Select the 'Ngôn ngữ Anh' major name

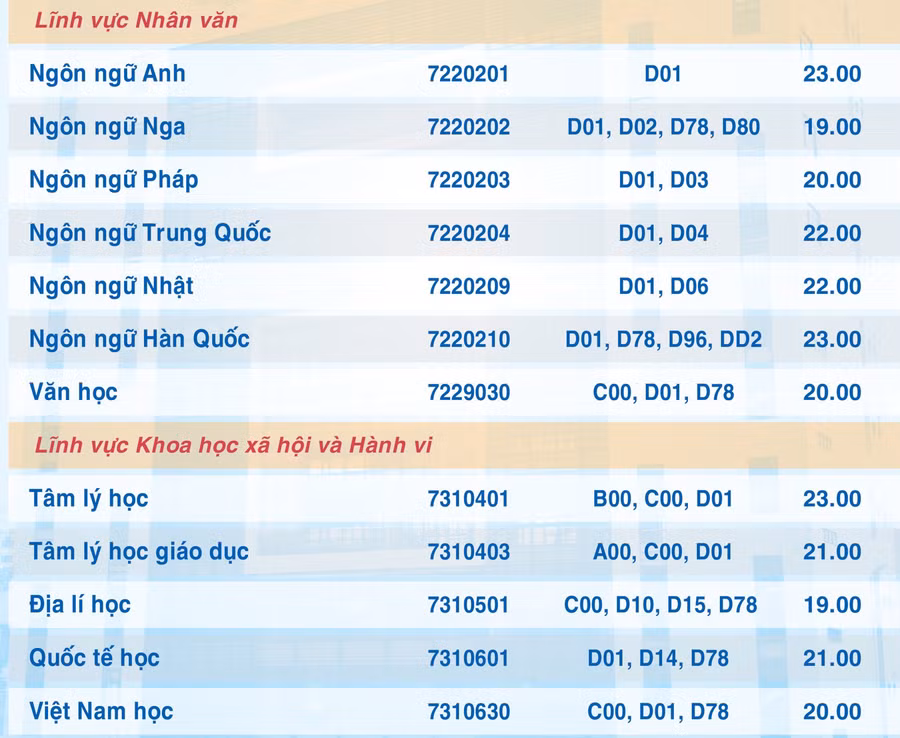107,74
